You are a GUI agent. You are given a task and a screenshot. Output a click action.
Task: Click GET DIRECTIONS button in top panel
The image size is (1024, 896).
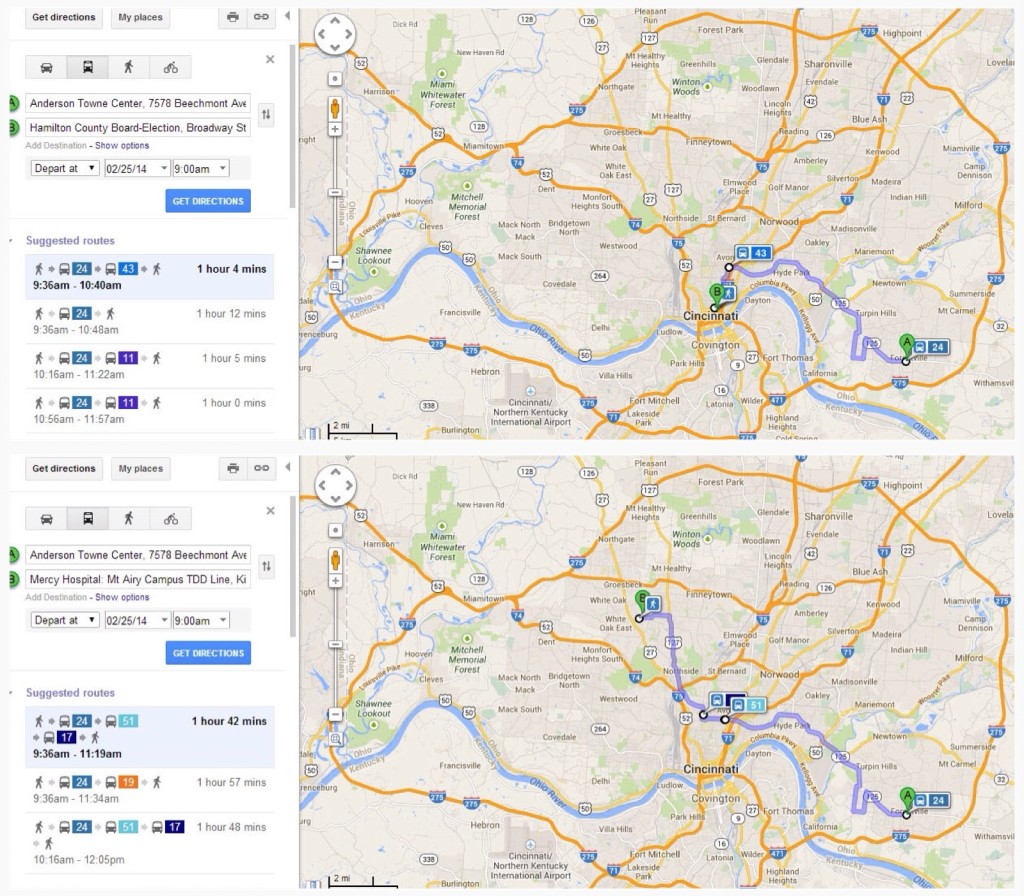(x=208, y=201)
